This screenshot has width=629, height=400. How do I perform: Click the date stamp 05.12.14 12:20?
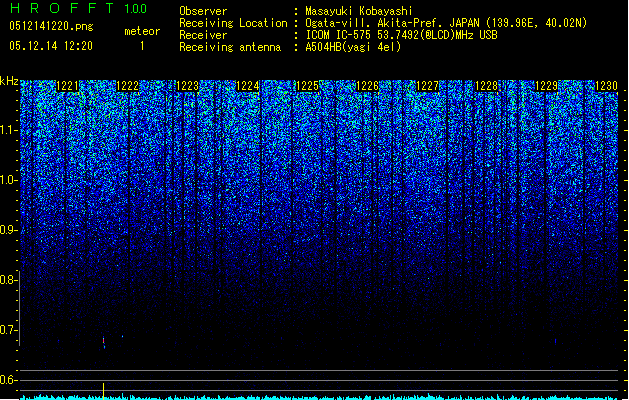click(x=51, y=45)
